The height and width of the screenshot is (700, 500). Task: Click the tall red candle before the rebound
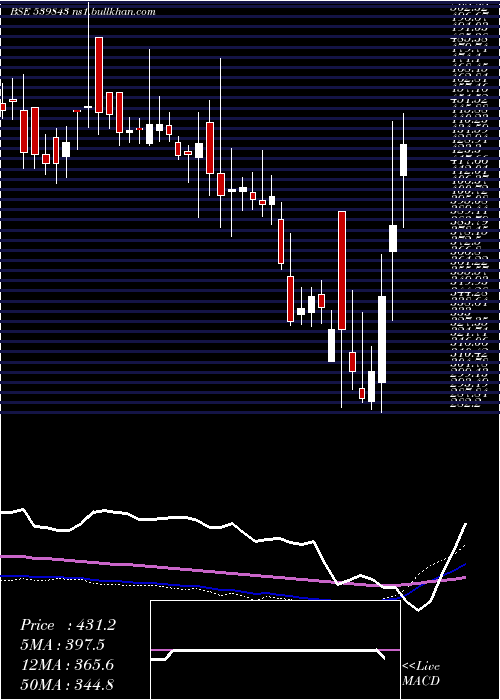[x=342, y=271]
